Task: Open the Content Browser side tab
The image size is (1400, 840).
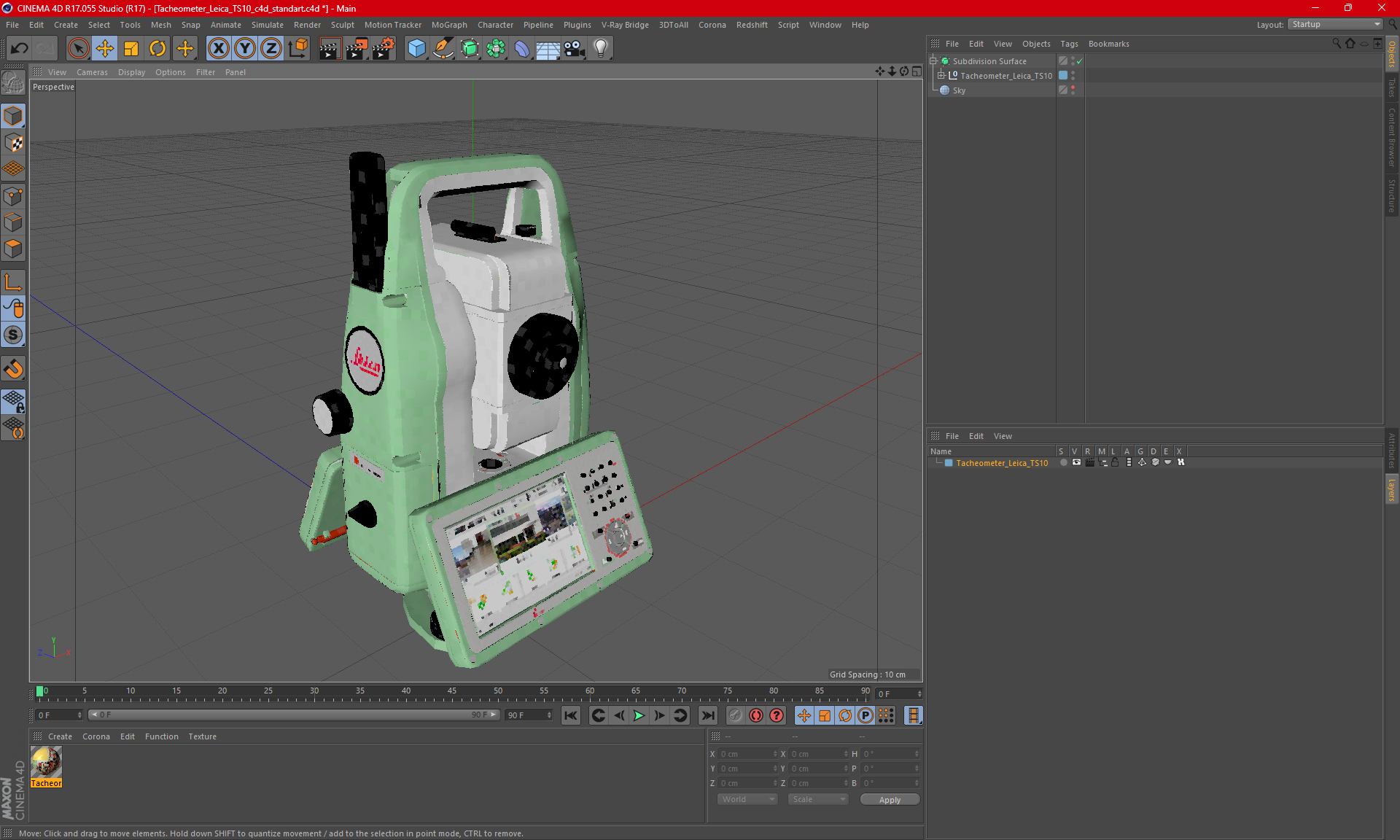Action: click(1392, 137)
